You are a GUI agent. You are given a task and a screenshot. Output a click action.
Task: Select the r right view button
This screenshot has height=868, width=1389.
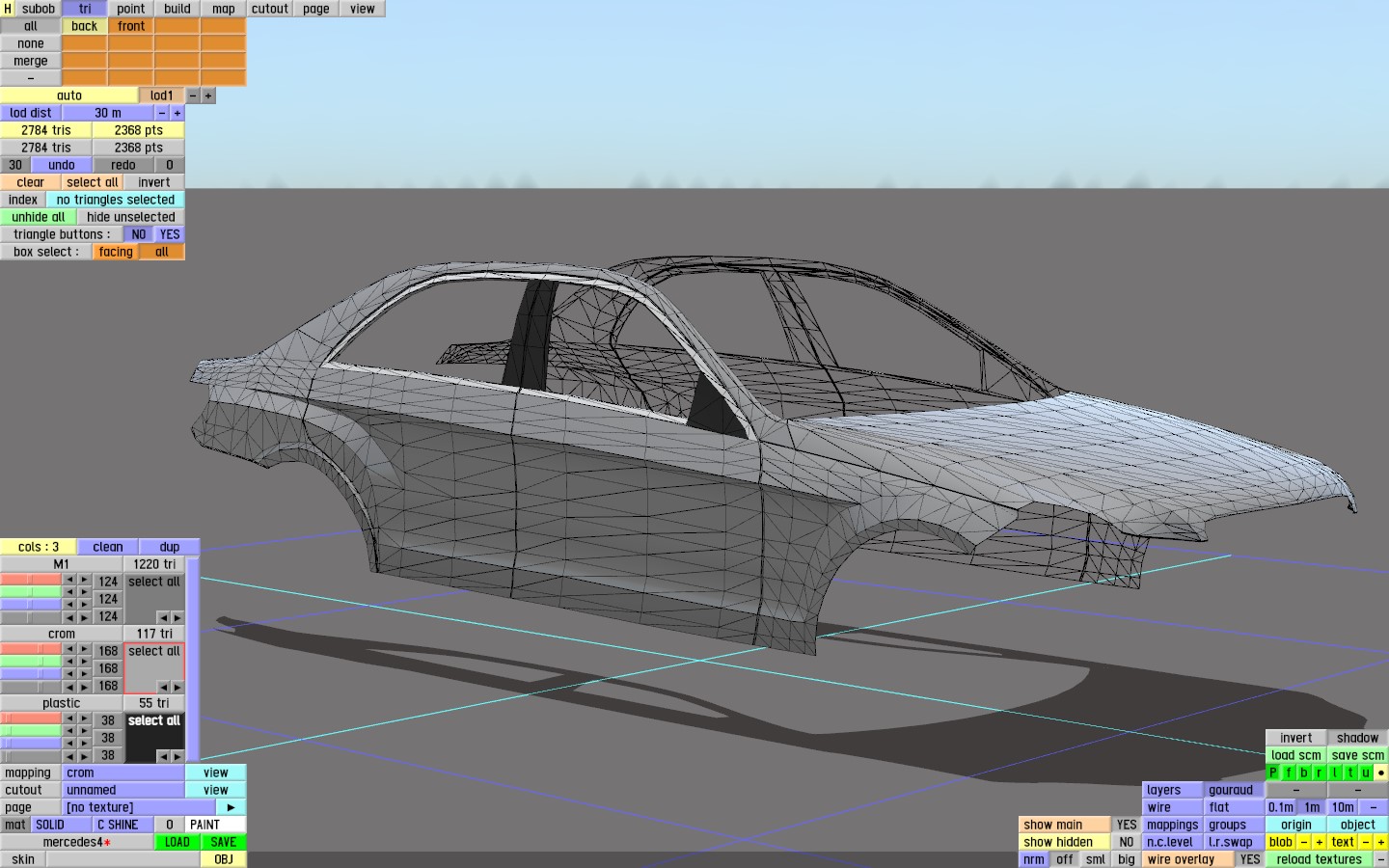(1320, 773)
